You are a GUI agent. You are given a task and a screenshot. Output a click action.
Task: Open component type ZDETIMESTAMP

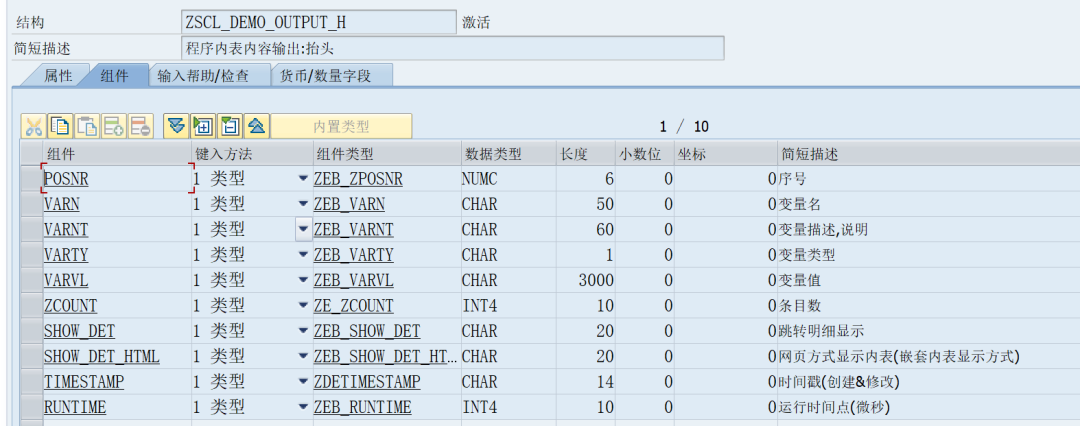(x=366, y=383)
